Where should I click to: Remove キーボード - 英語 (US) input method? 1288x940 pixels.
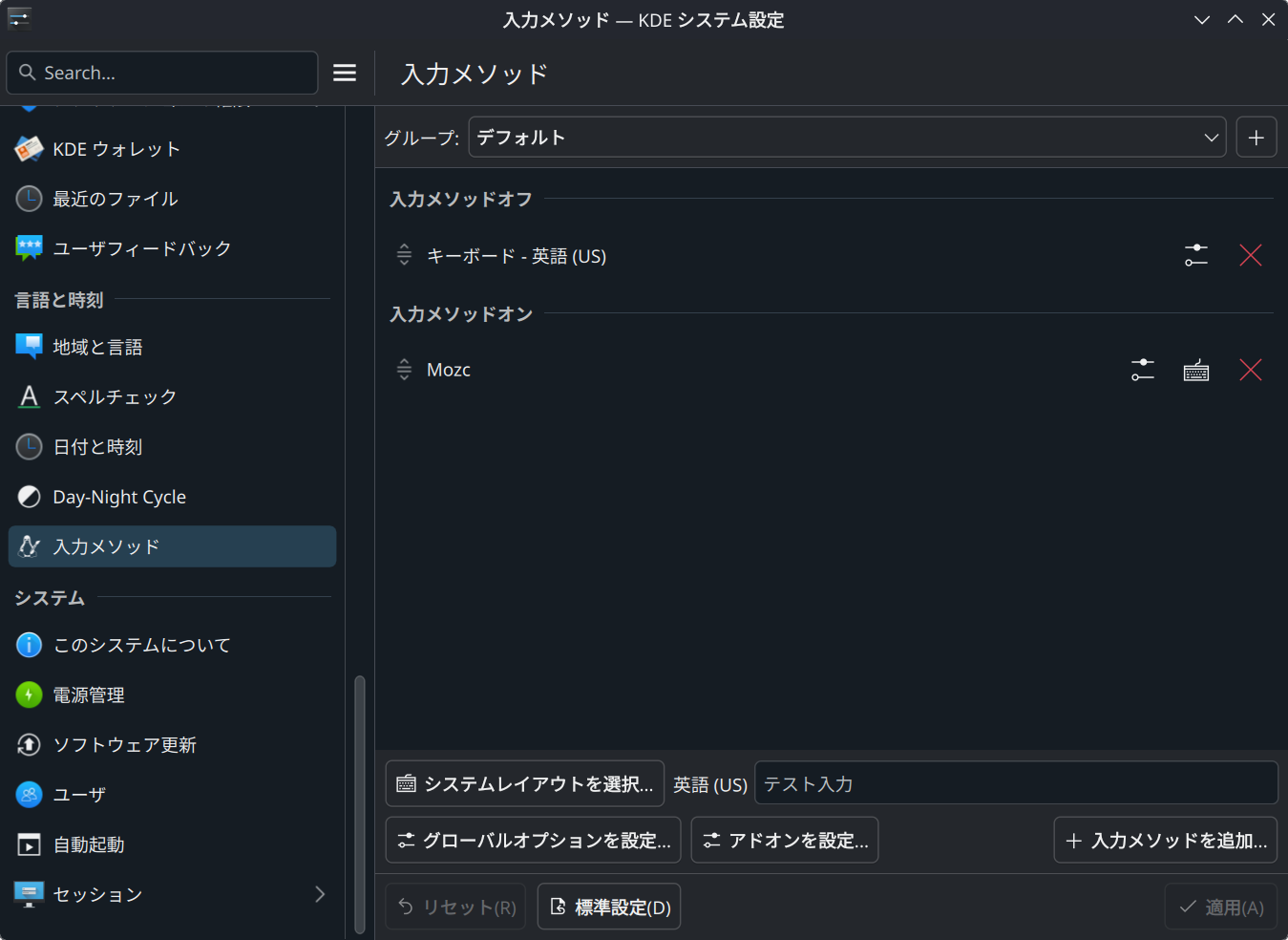click(x=1250, y=255)
